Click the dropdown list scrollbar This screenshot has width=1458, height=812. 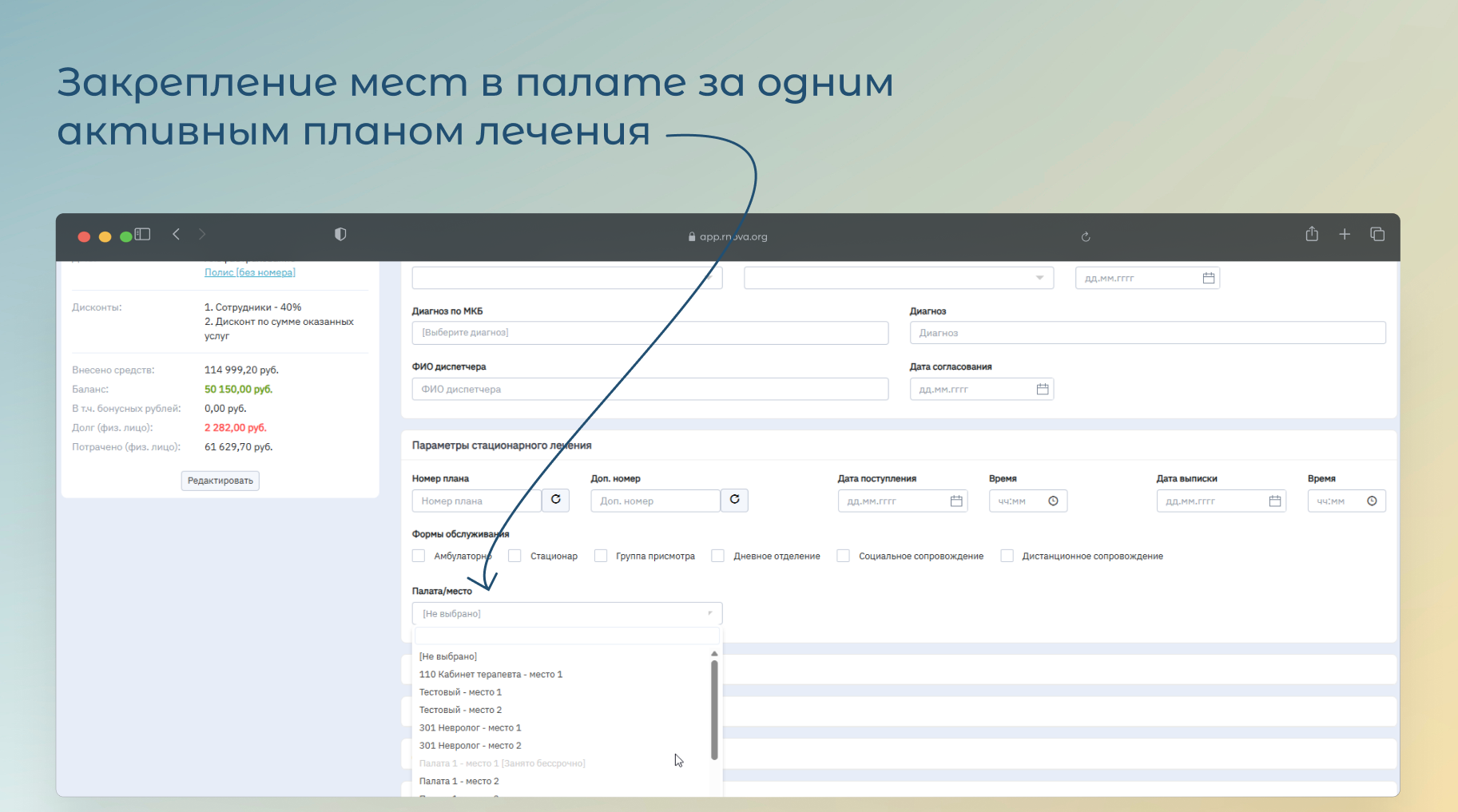pyautogui.click(x=714, y=709)
